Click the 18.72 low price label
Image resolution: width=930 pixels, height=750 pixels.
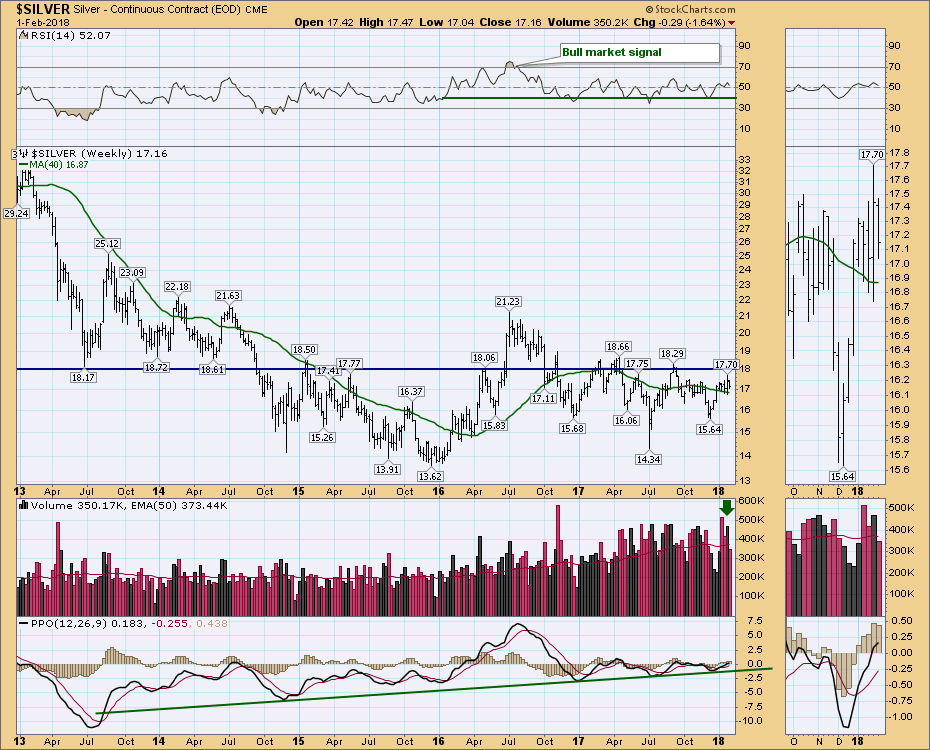157,368
